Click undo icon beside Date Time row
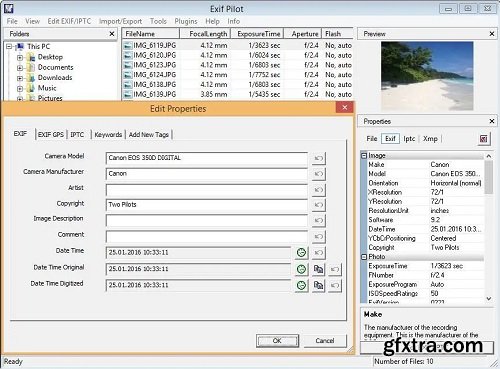This screenshot has height=369, width=500. 319,253
